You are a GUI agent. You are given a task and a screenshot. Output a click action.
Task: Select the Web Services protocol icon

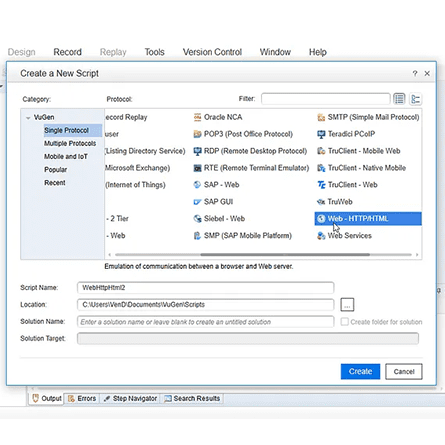[321, 236]
